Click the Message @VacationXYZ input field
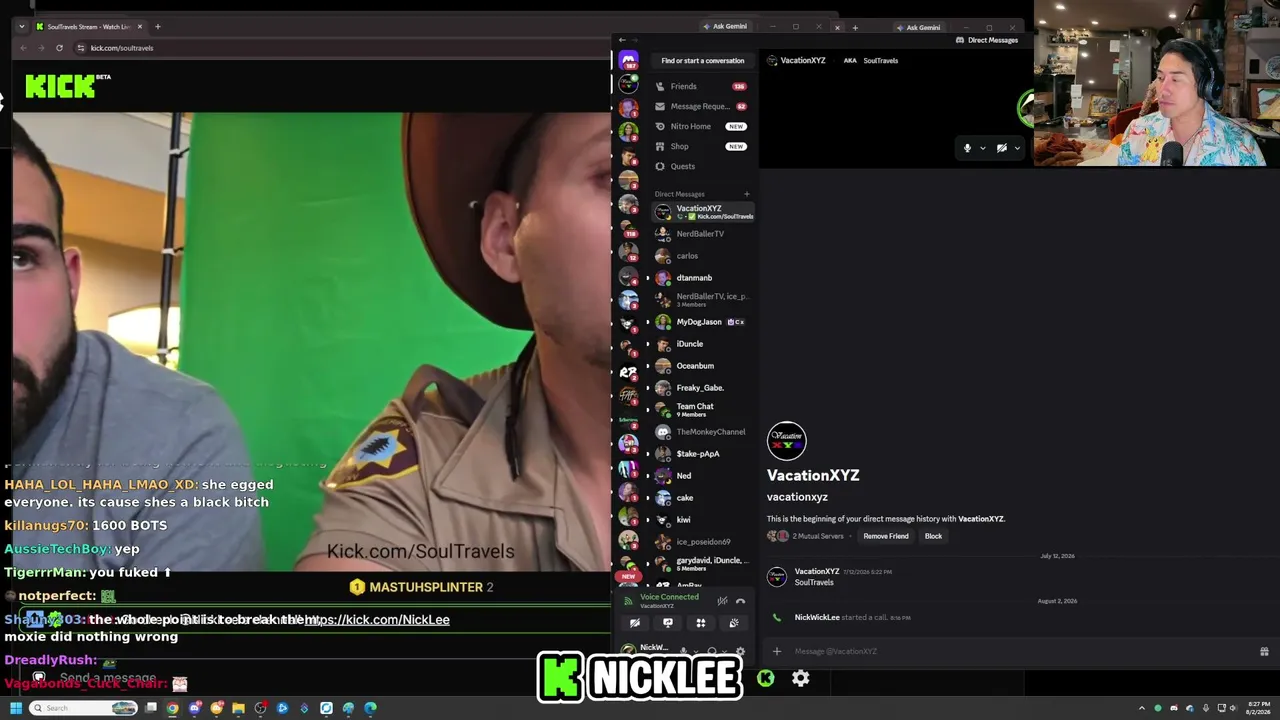1280x720 pixels. pos(1020,651)
